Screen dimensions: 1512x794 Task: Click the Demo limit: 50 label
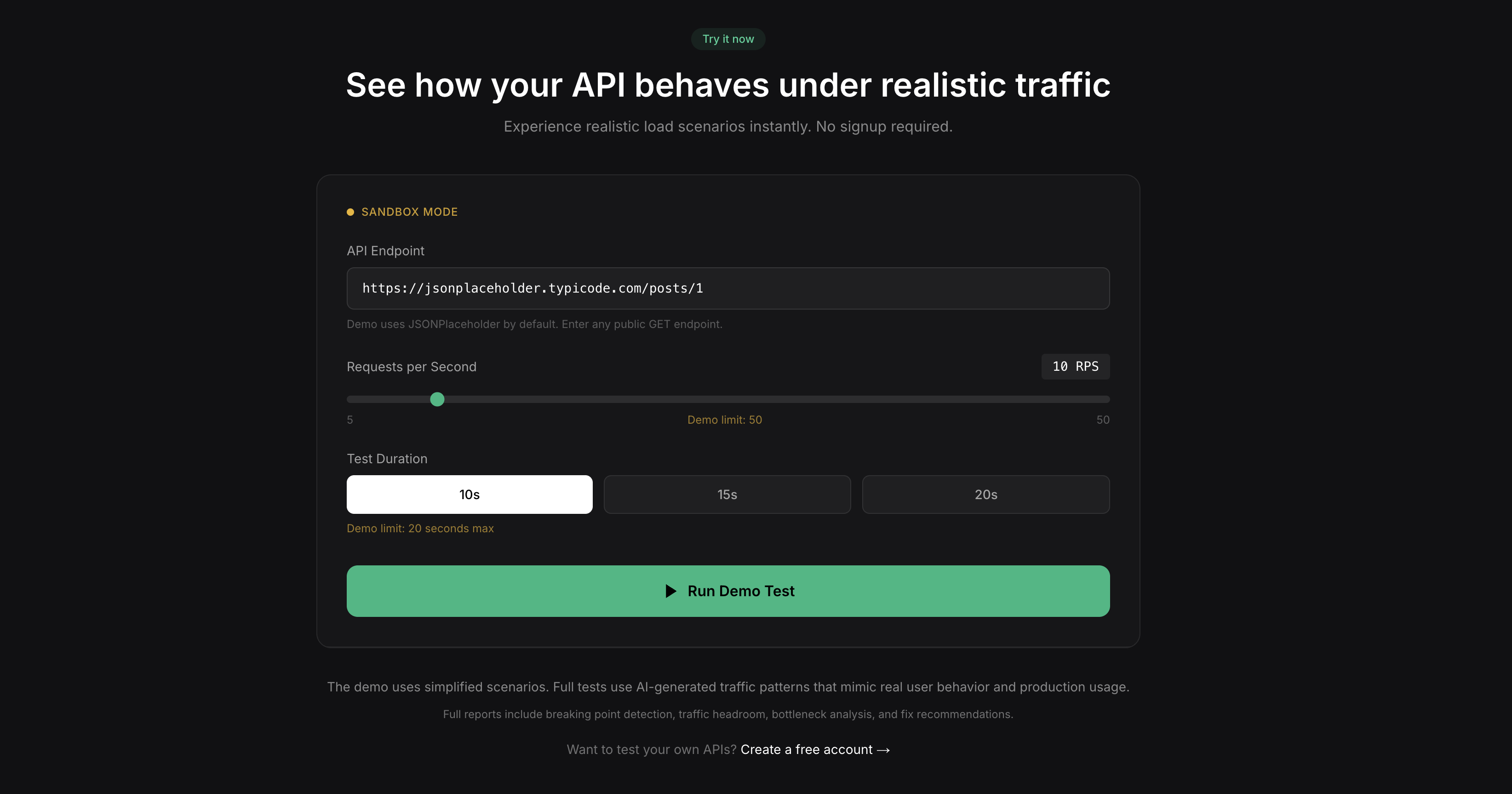click(724, 420)
